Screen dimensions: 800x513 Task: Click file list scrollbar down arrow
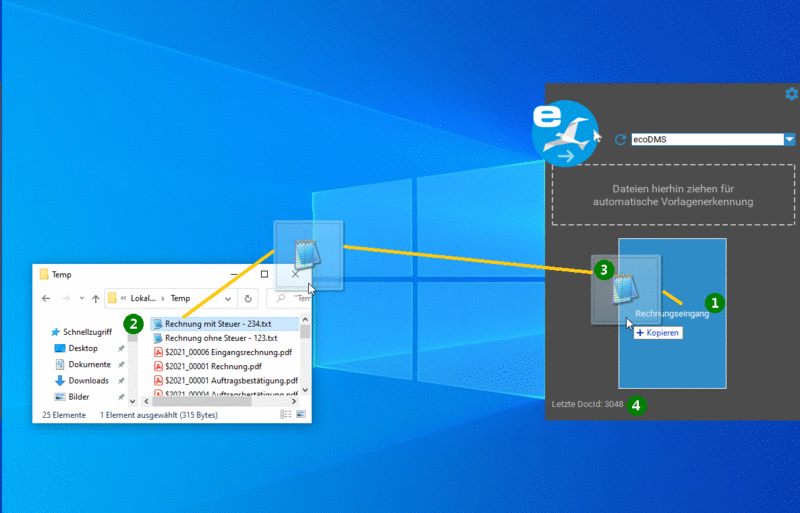coord(305,390)
